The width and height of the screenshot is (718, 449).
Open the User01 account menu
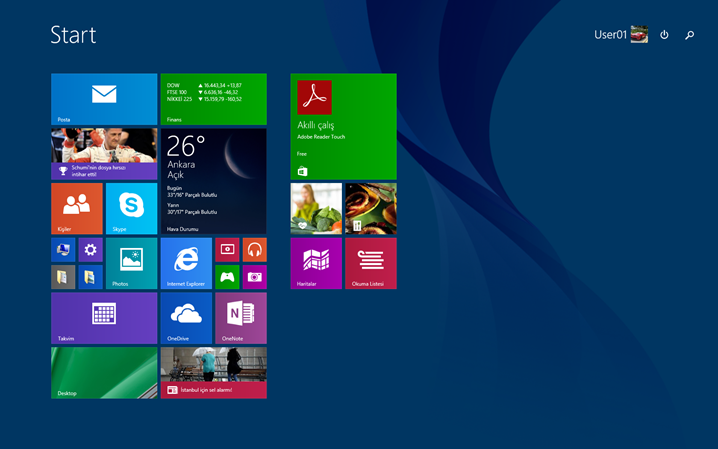point(621,35)
